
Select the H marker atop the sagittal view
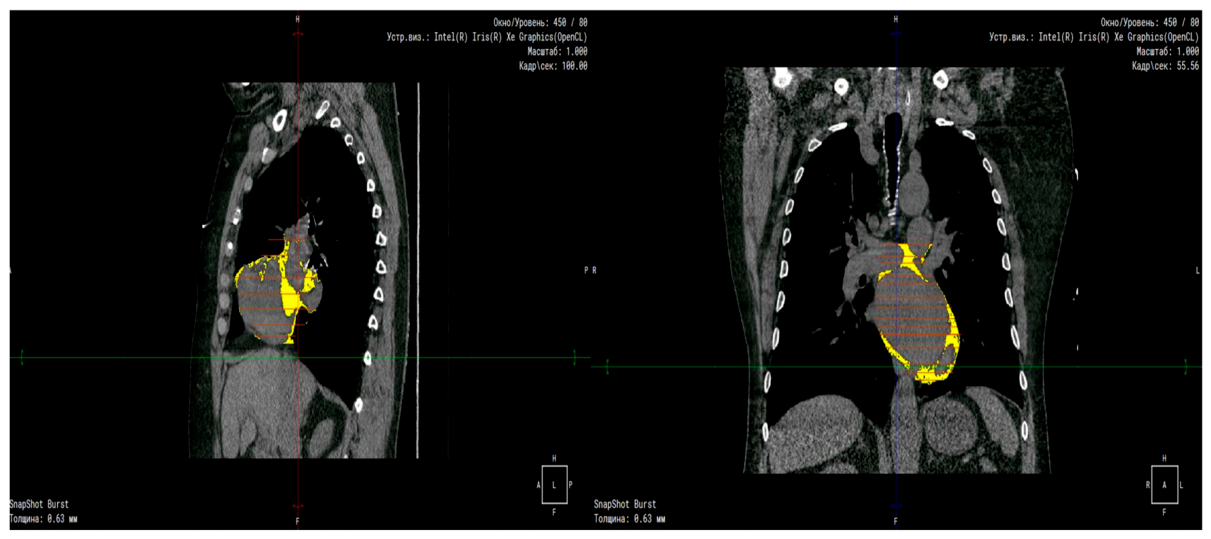[297, 19]
